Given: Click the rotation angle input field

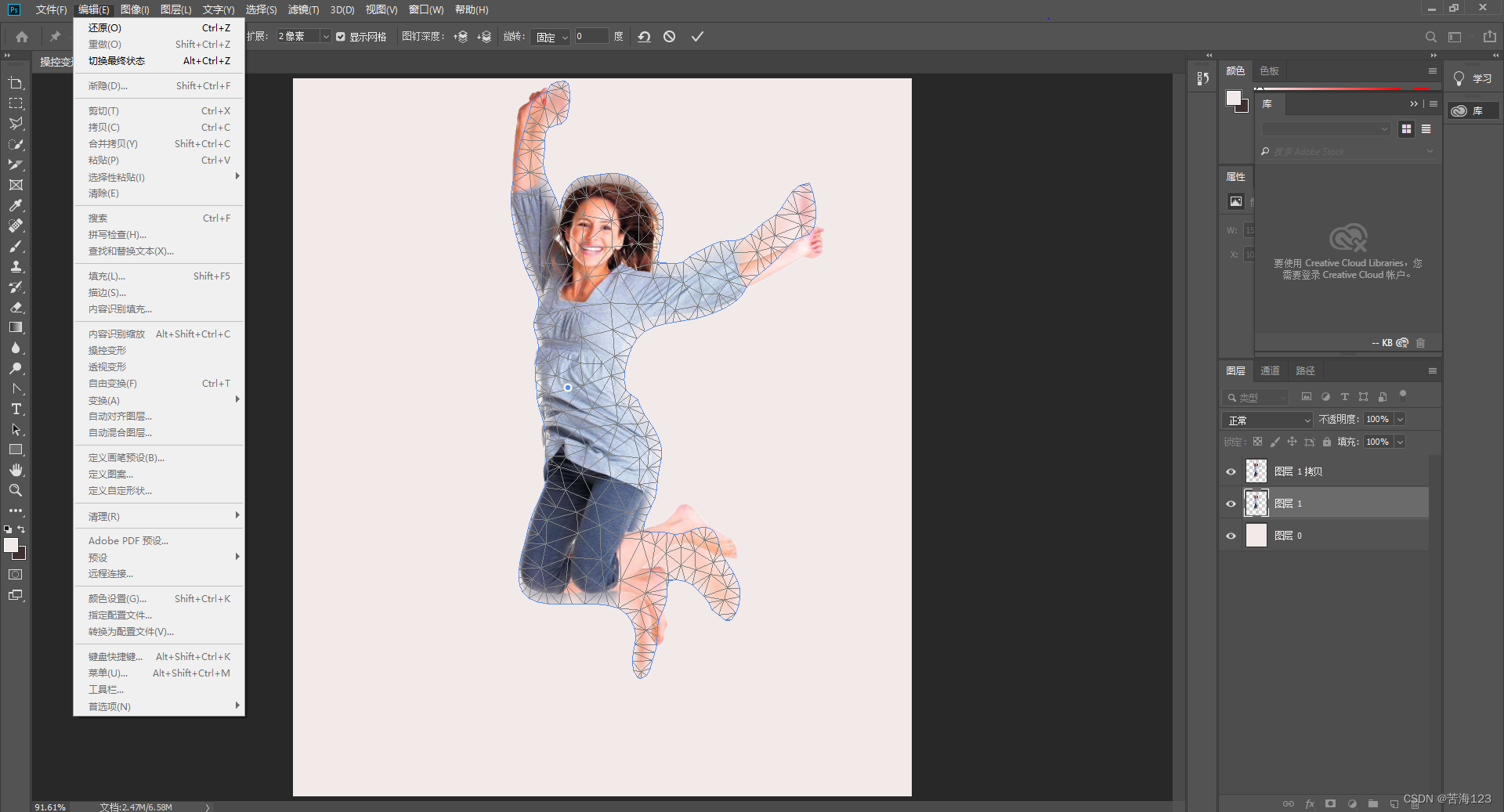Looking at the screenshot, I should pos(591,37).
